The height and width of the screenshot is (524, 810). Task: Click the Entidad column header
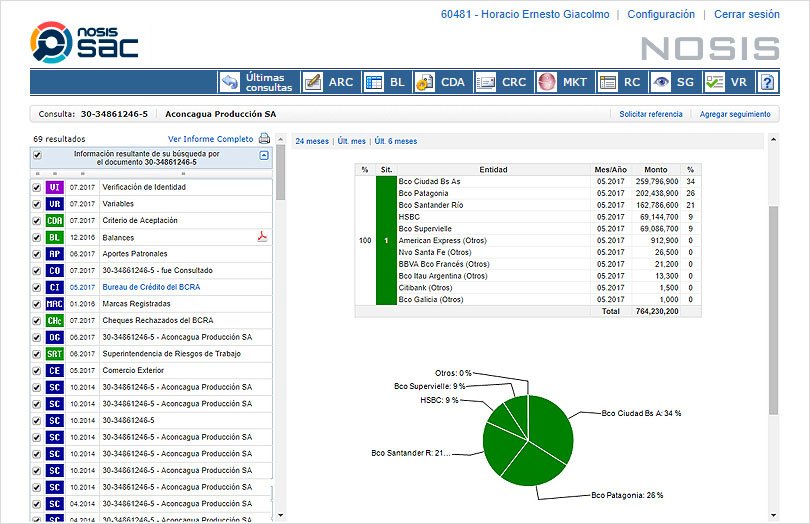click(x=493, y=169)
